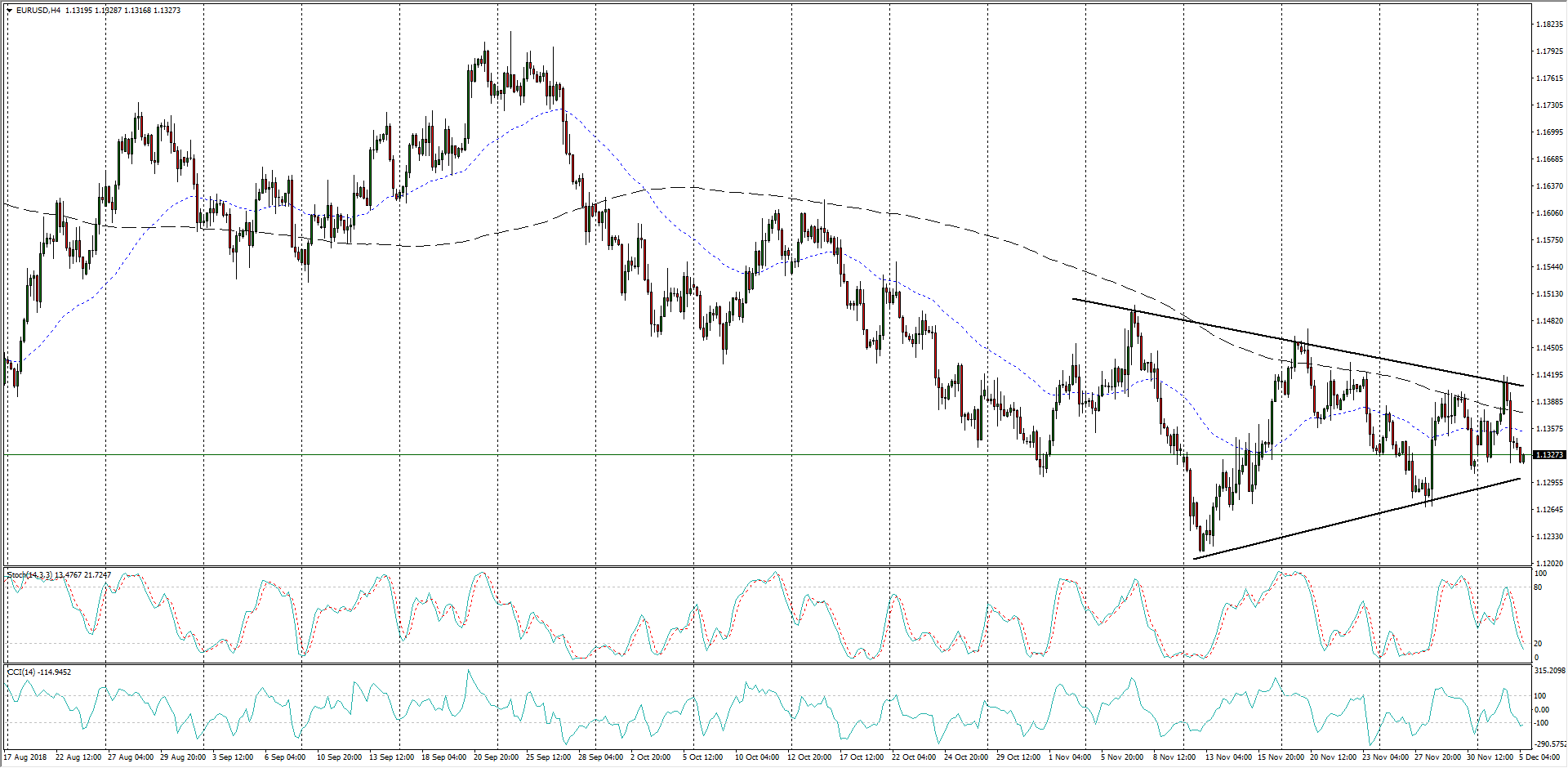Select the lower ascending black trendline
This screenshot has width=1568, height=768.
pos(1356,516)
